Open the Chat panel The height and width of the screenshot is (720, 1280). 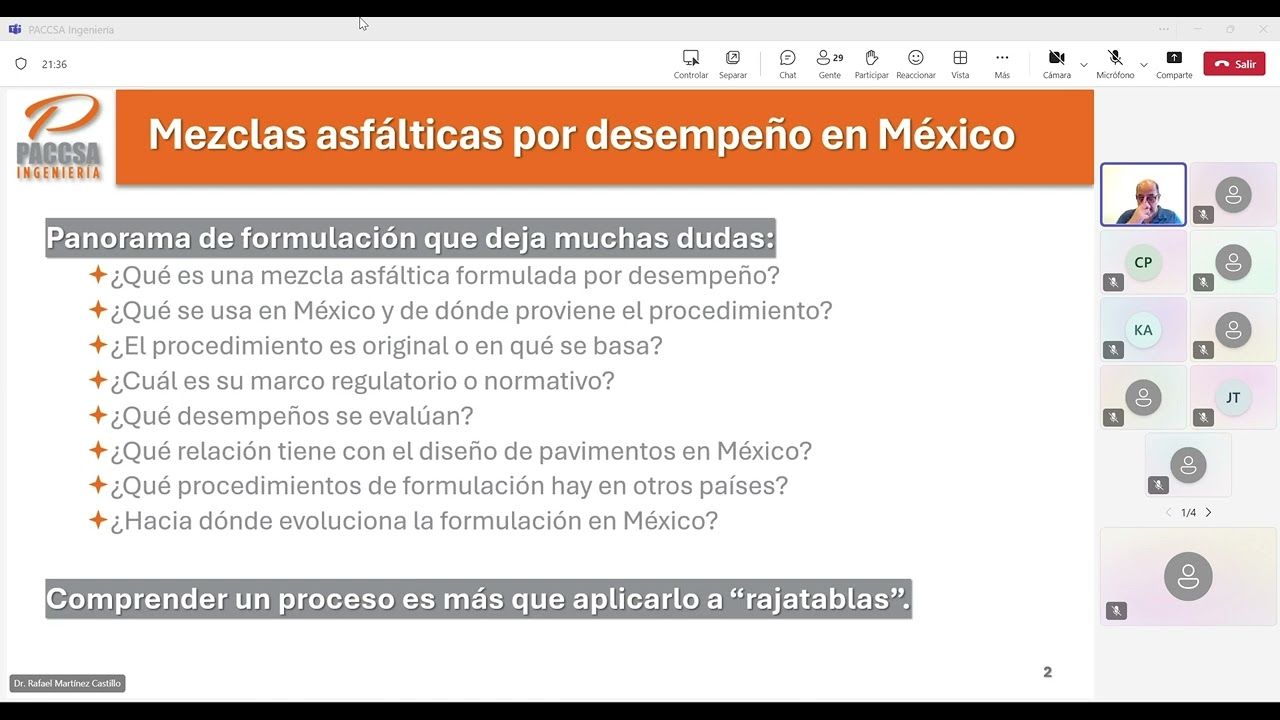tap(788, 64)
